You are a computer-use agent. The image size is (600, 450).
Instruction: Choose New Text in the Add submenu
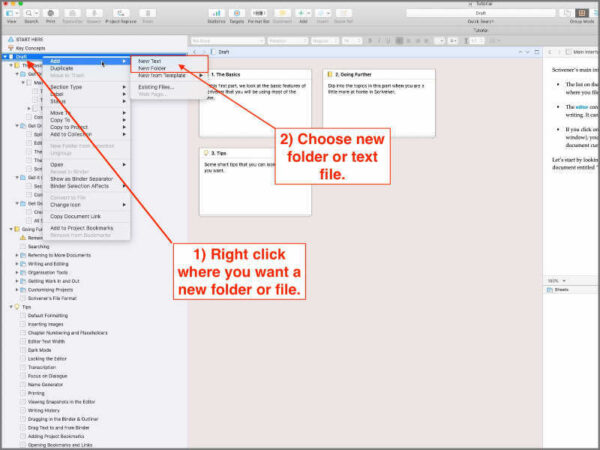coord(150,61)
